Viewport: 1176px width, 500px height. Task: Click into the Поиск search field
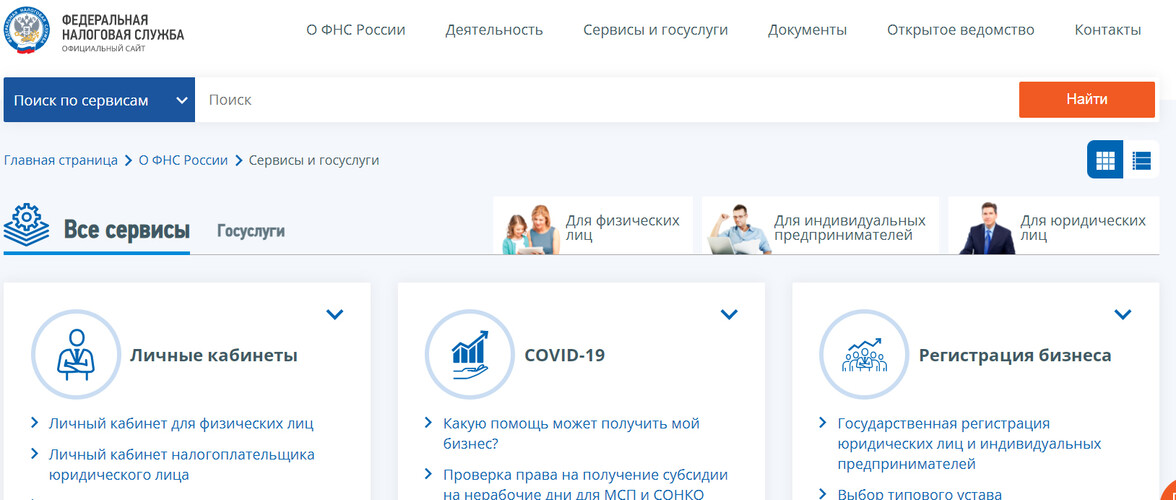coord(600,100)
